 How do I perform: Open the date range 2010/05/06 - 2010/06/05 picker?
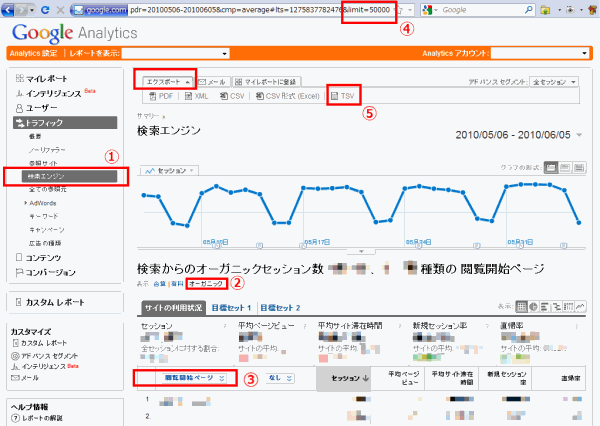point(519,135)
